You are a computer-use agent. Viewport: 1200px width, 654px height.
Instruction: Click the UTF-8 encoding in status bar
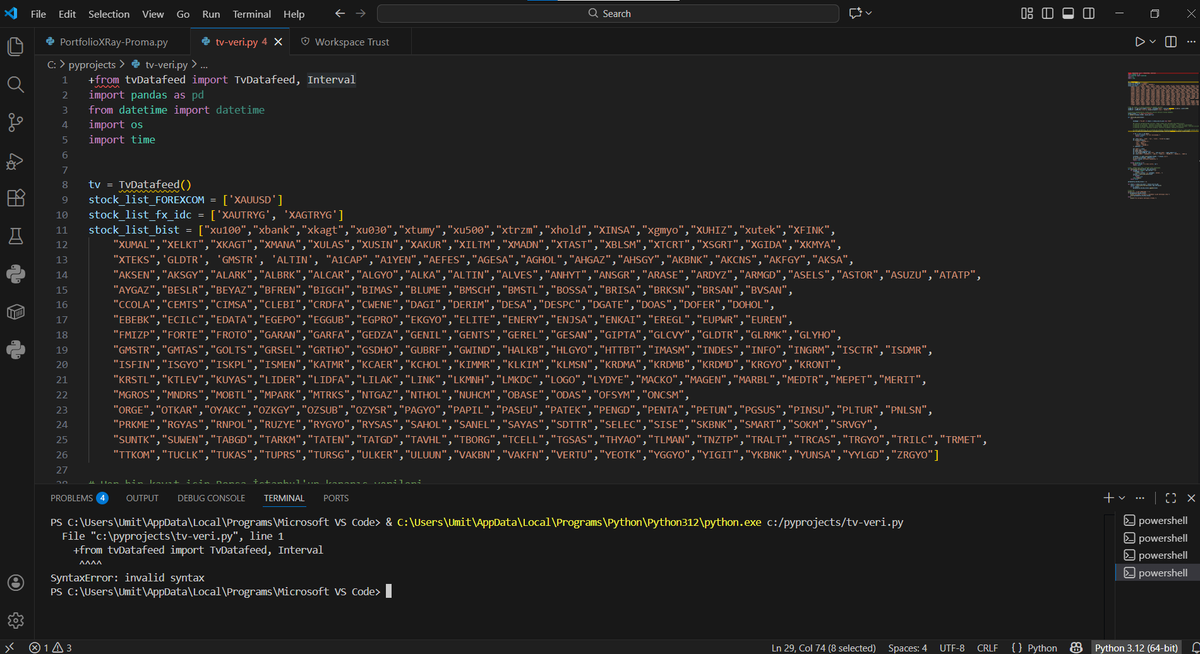pyautogui.click(x=952, y=647)
